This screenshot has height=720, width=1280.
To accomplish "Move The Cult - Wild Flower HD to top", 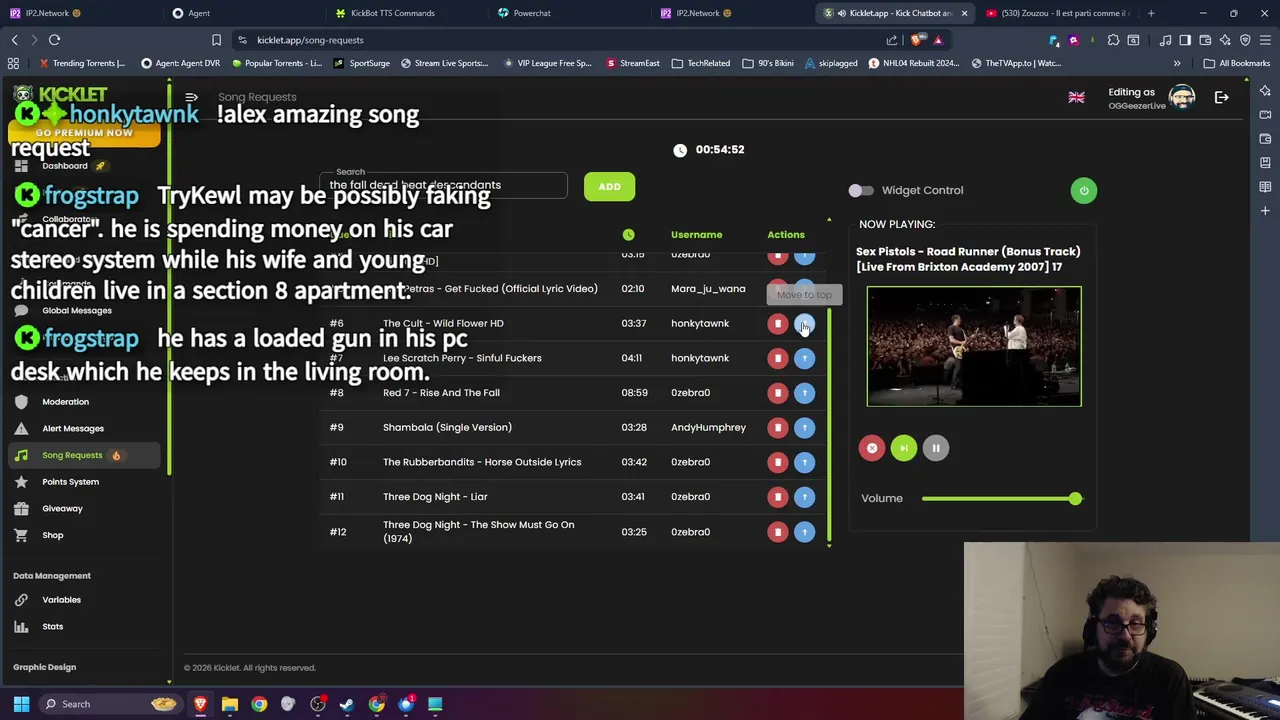I will [804, 323].
